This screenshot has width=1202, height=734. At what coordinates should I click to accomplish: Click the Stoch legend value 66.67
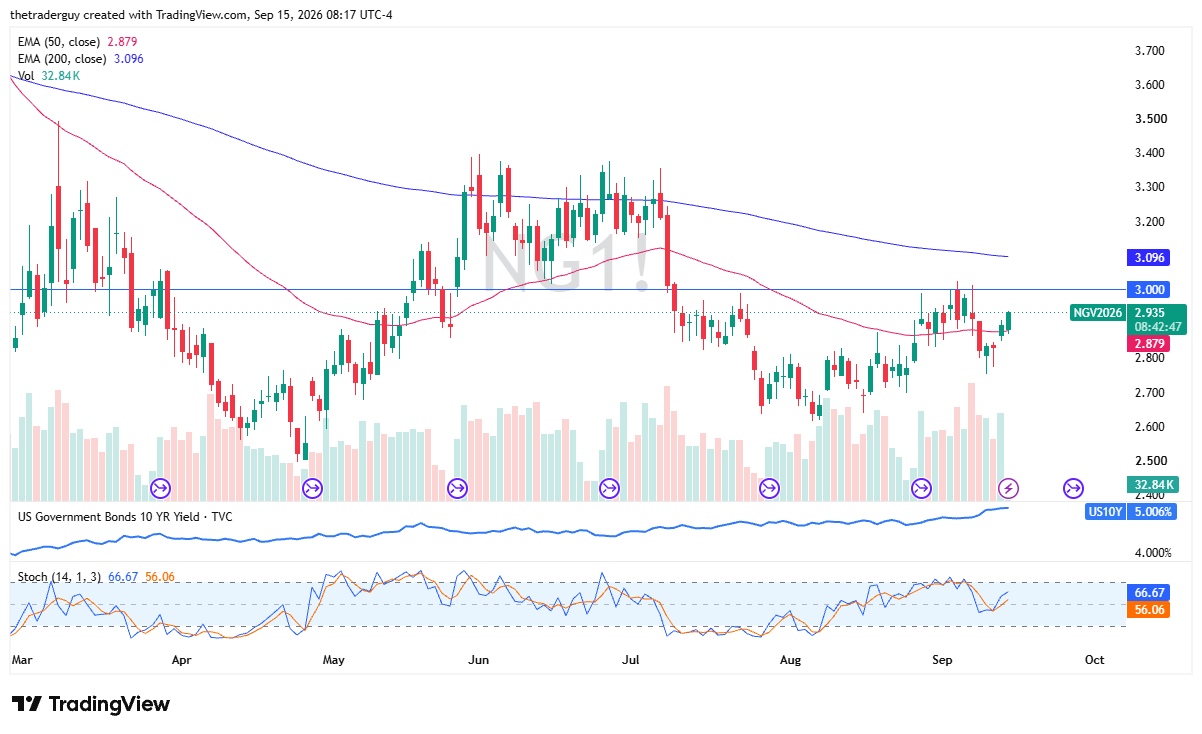coord(121,577)
